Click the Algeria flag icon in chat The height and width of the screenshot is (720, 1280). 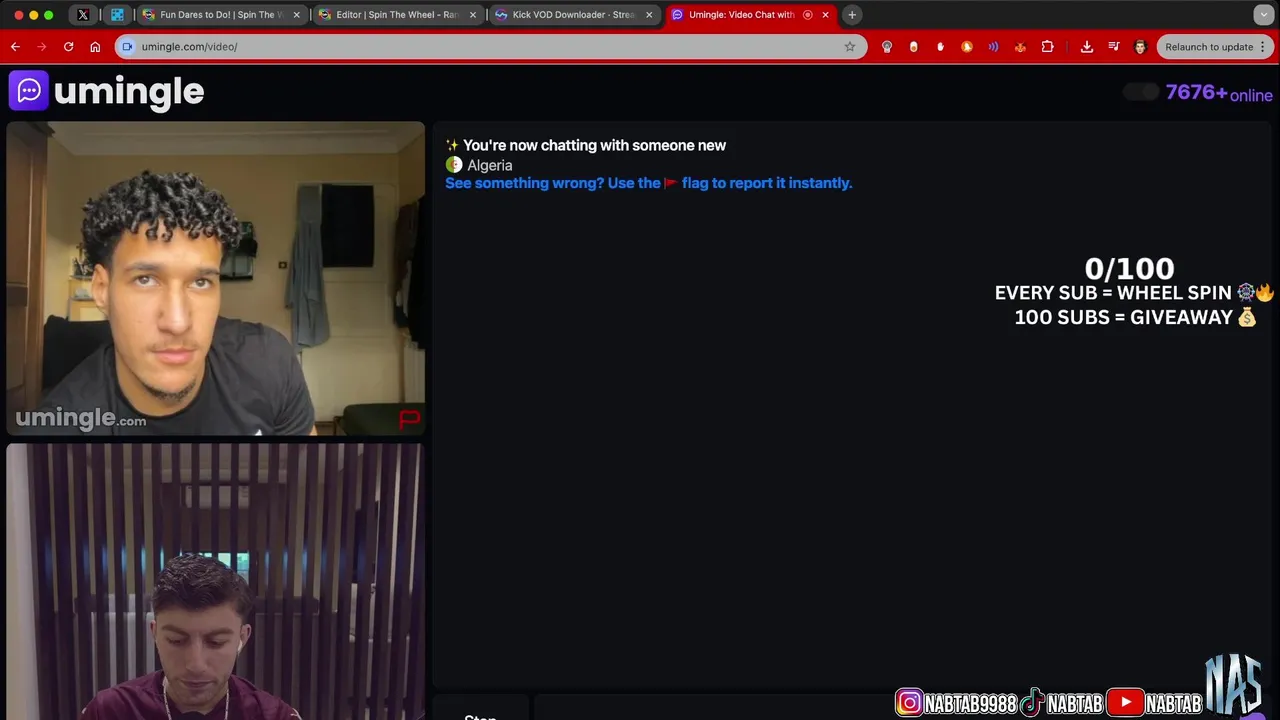click(x=454, y=165)
